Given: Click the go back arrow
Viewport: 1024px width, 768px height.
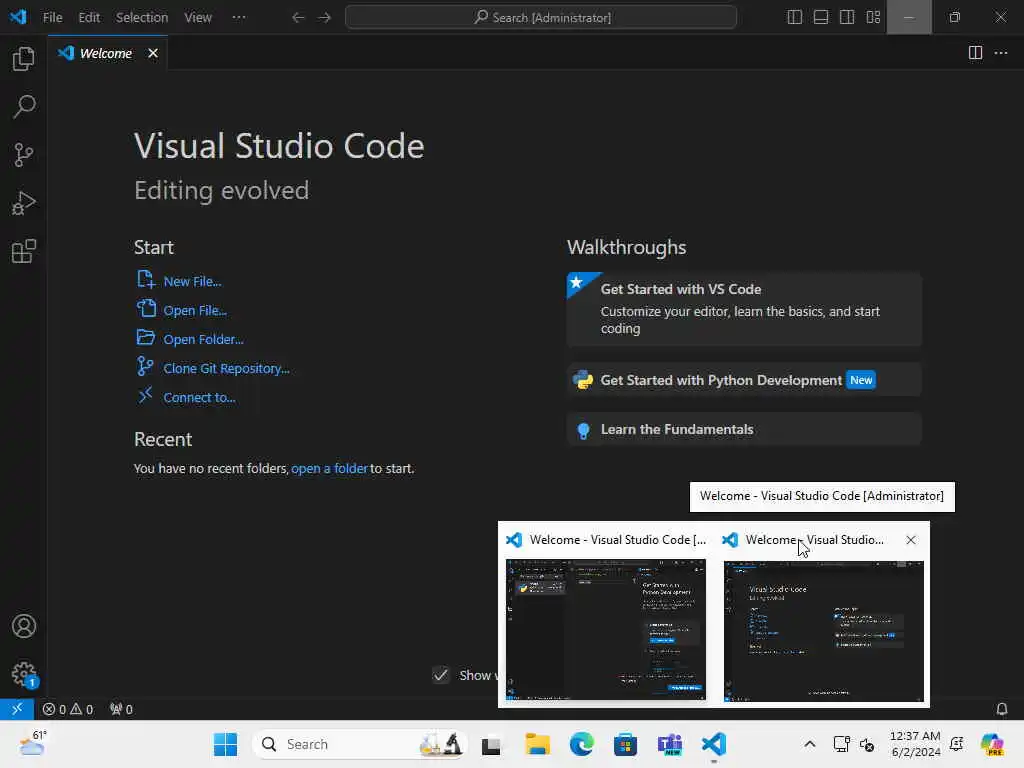Looking at the screenshot, I should 298,18.
